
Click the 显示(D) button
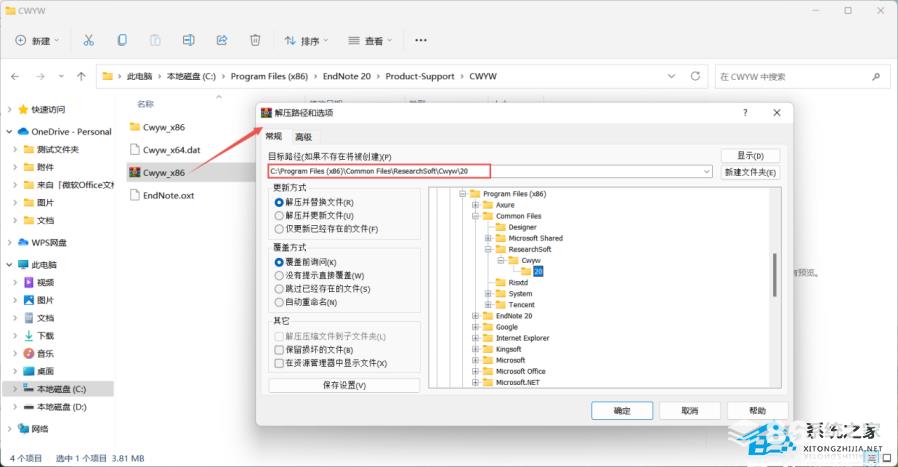(750, 156)
